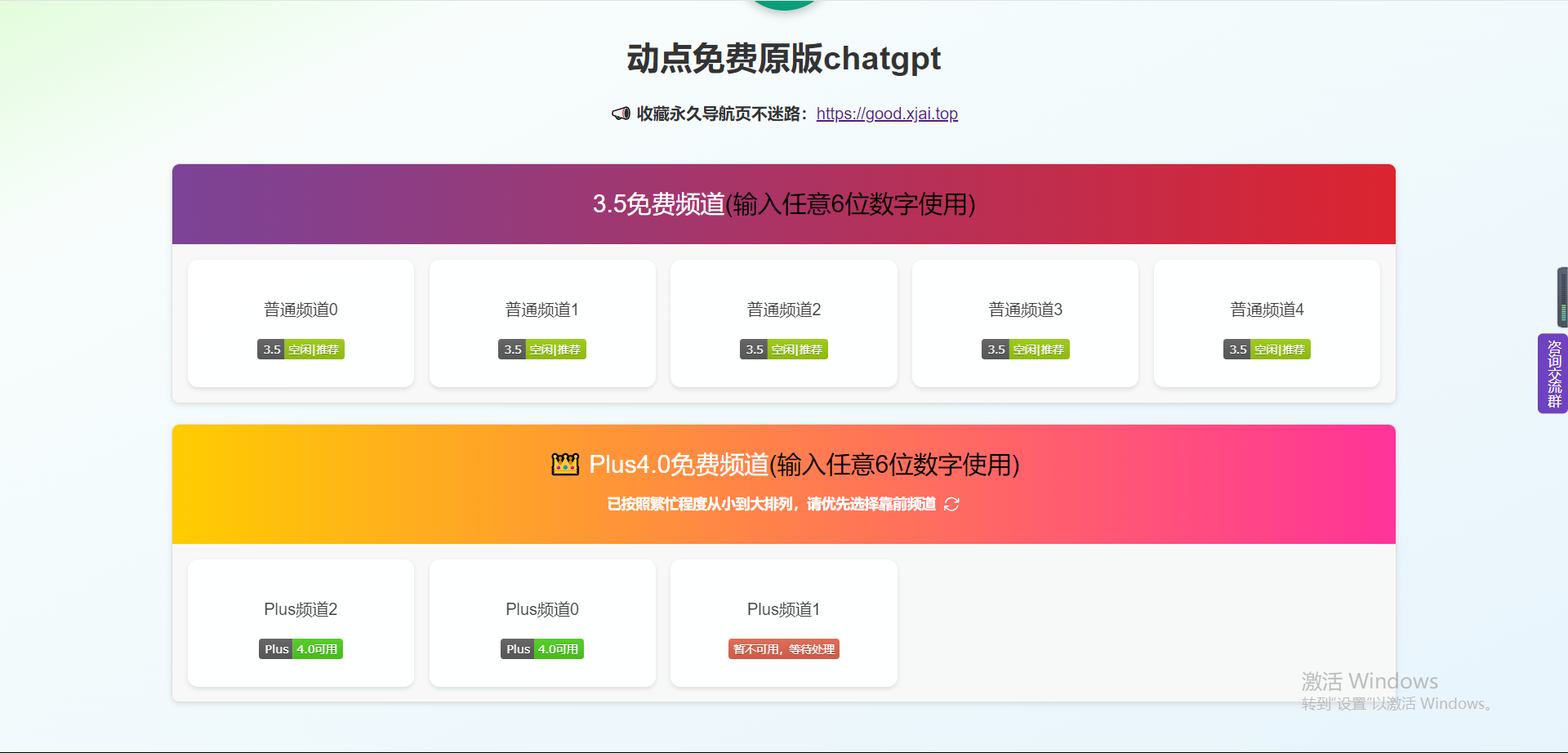Viewport: 1568px width, 753px height.
Task: Open 普通频道2 card
Action: click(x=784, y=323)
